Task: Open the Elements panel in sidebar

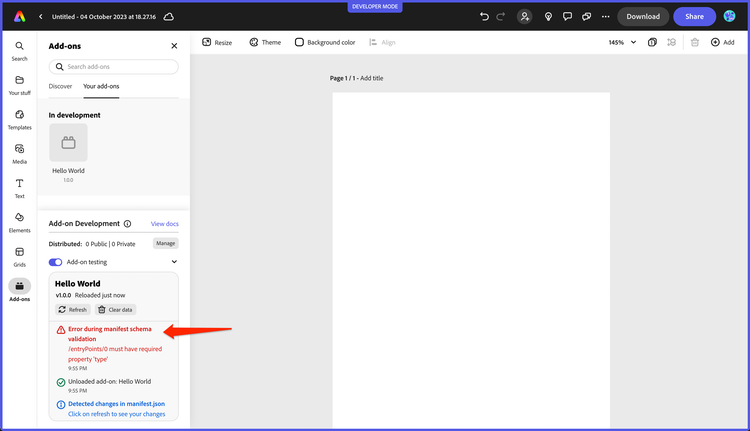Action: point(19,221)
